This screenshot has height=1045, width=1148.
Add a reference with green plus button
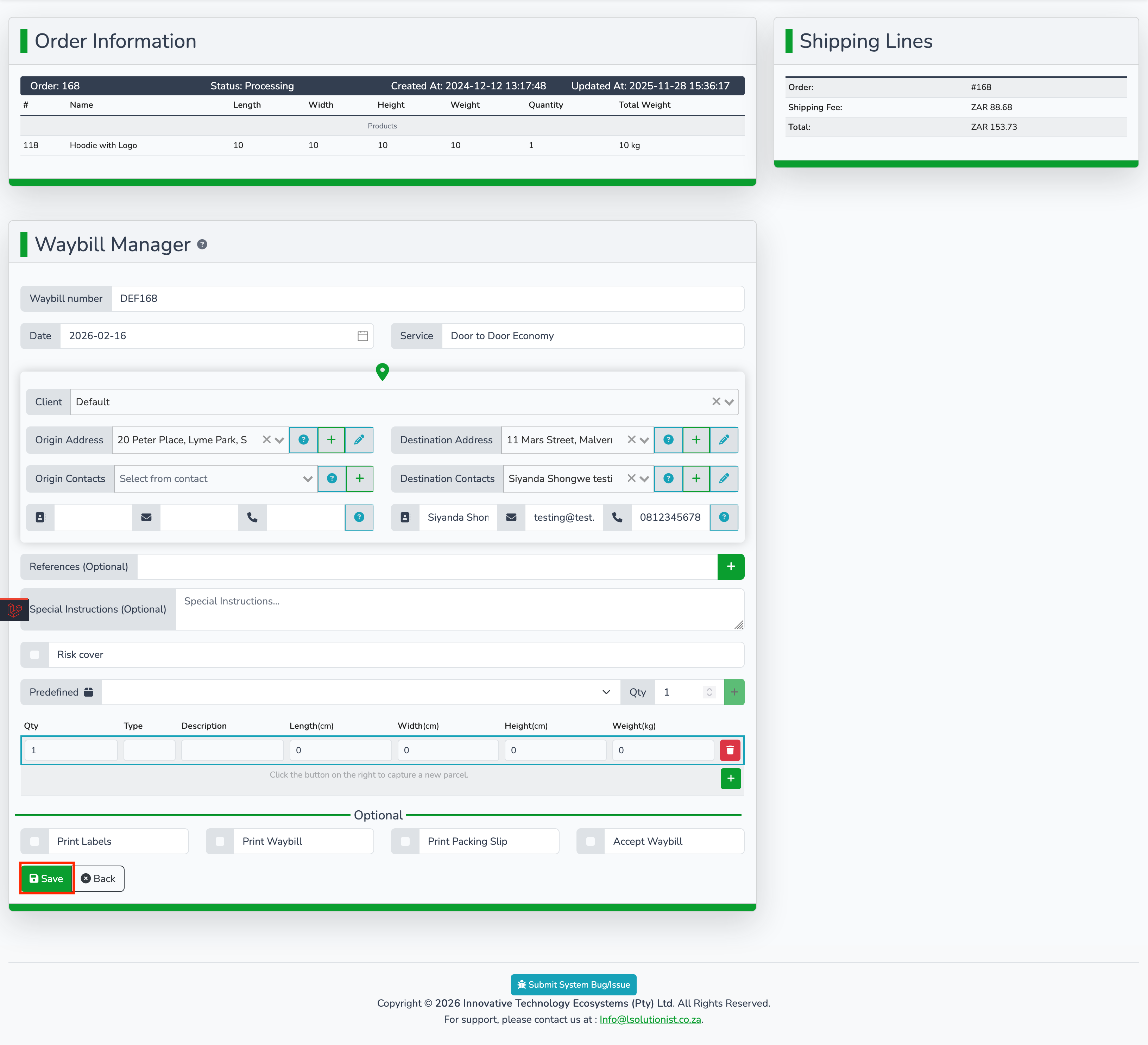[x=731, y=567]
